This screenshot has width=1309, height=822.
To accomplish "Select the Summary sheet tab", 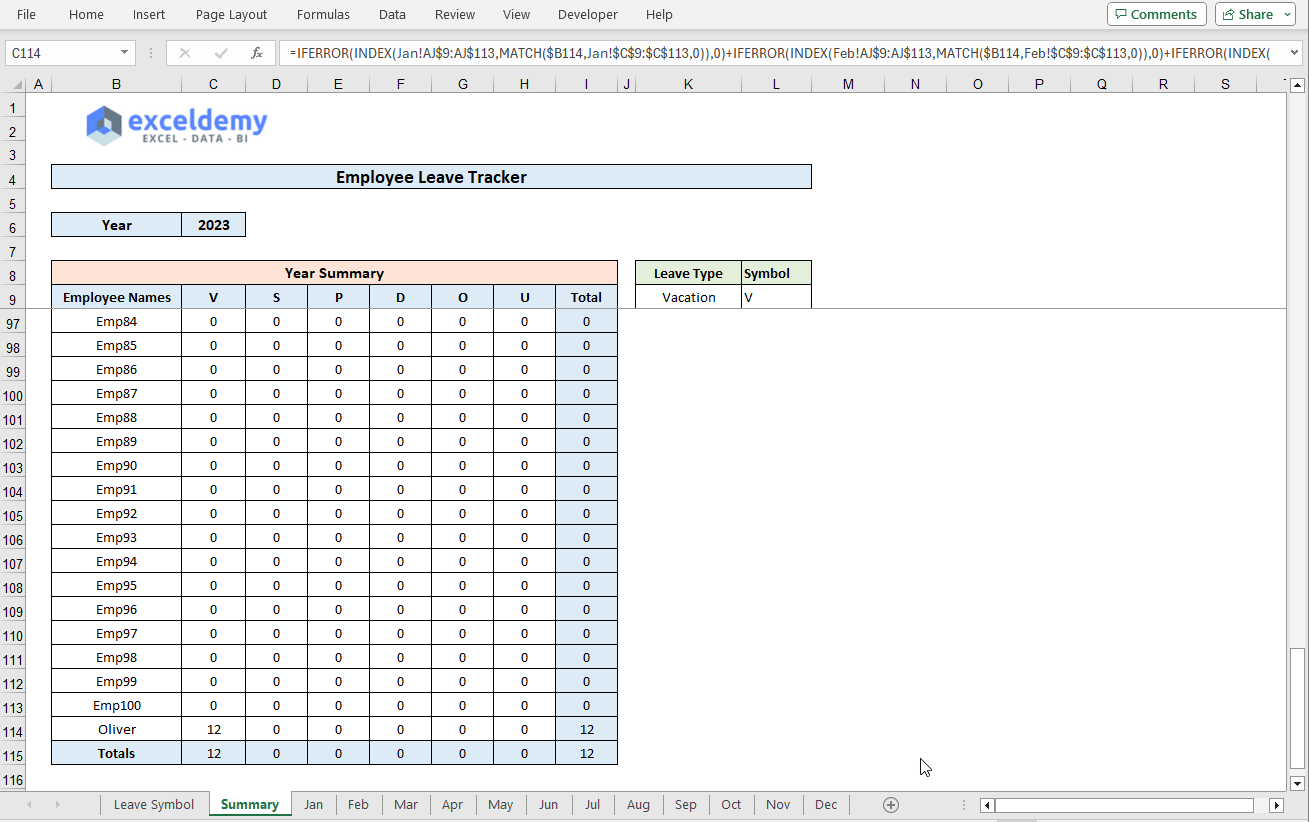I will (250, 805).
